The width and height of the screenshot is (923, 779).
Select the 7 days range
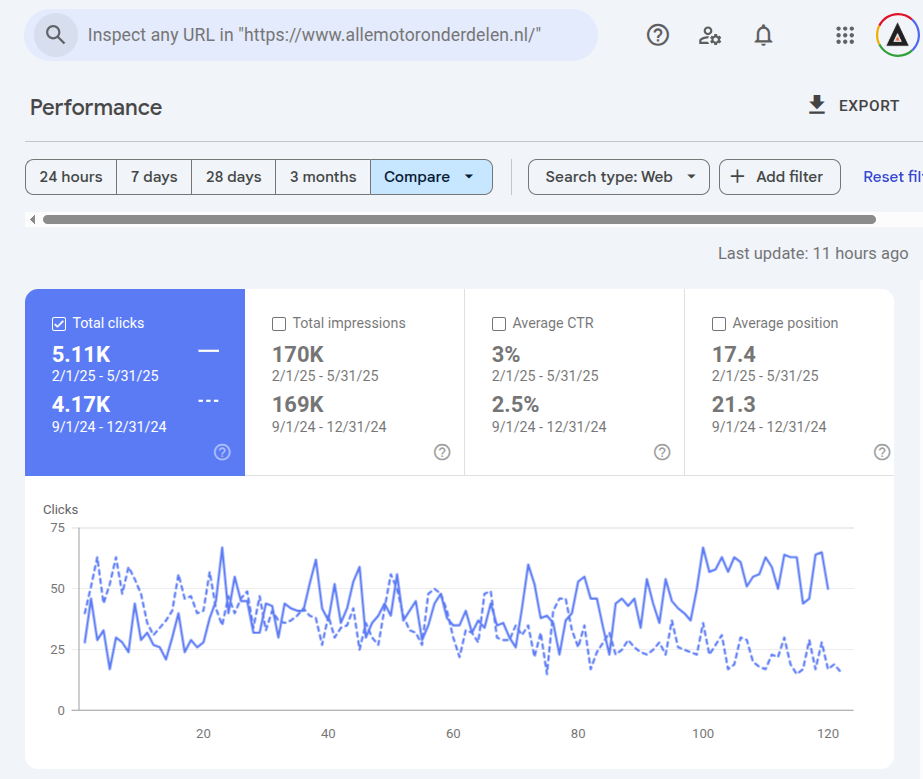[x=154, y=177]
